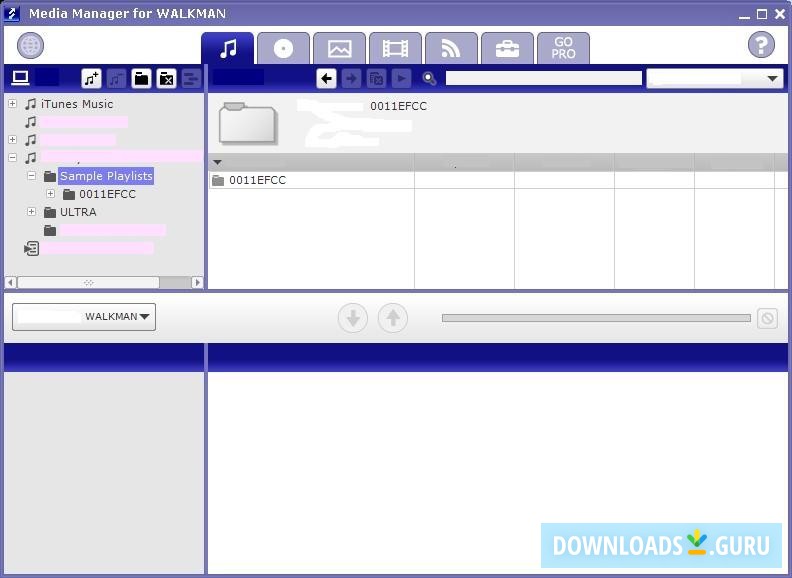The image size is (792, 578).
Task: Click tree scrollbar right arrow
Action: tap(197, 282)
